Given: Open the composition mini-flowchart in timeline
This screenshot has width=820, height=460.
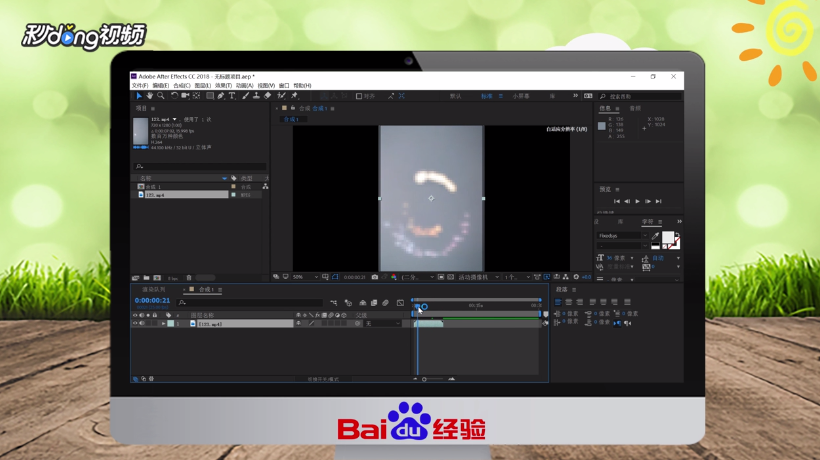Looking at the screenshot, I should click(x=334, y=303).
